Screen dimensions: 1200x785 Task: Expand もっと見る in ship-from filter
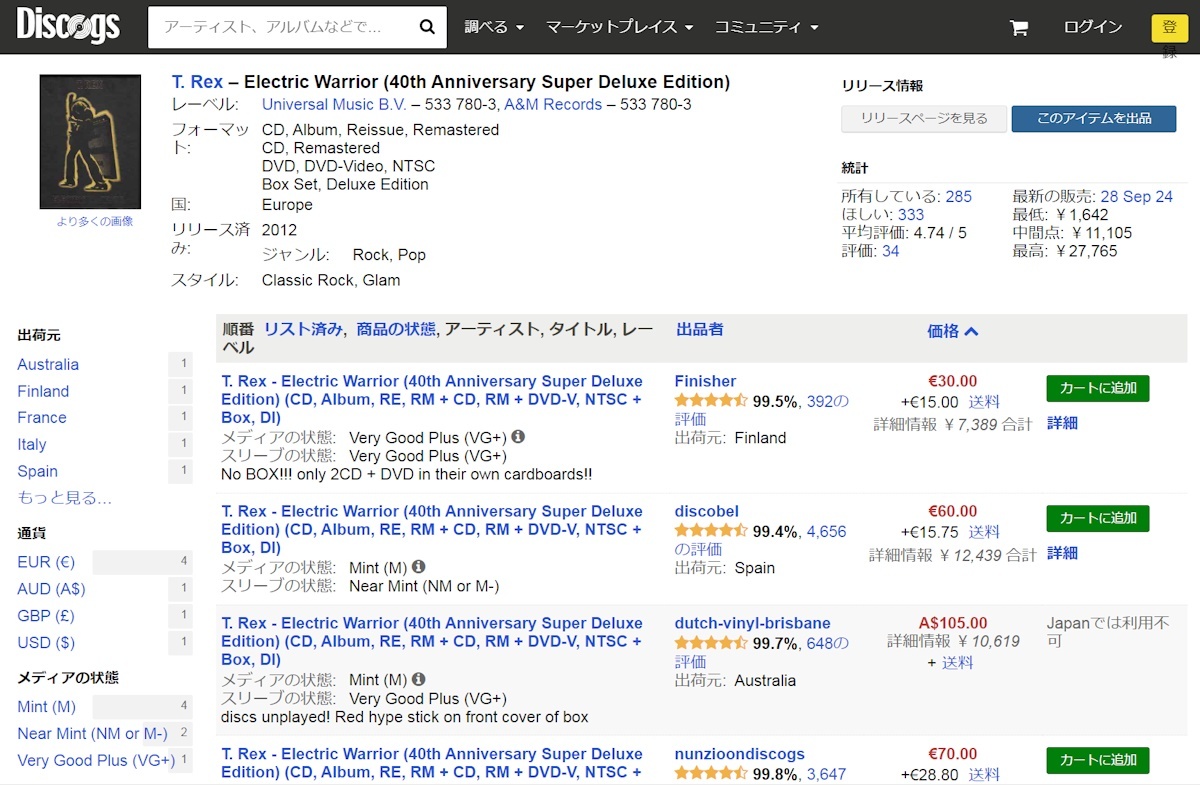[64, 497]
